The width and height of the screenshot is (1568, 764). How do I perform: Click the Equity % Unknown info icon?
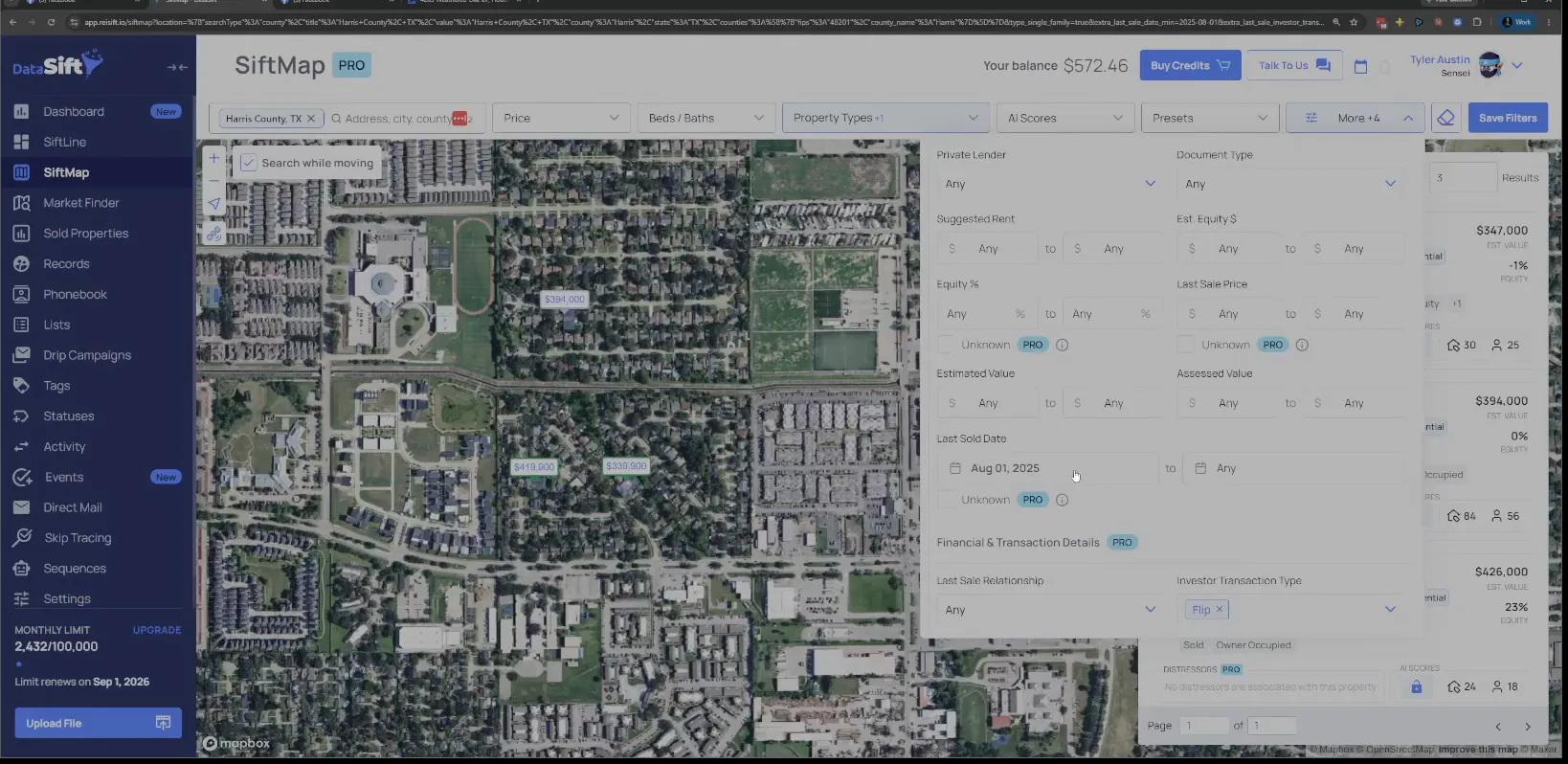[x=1062, y=345]
